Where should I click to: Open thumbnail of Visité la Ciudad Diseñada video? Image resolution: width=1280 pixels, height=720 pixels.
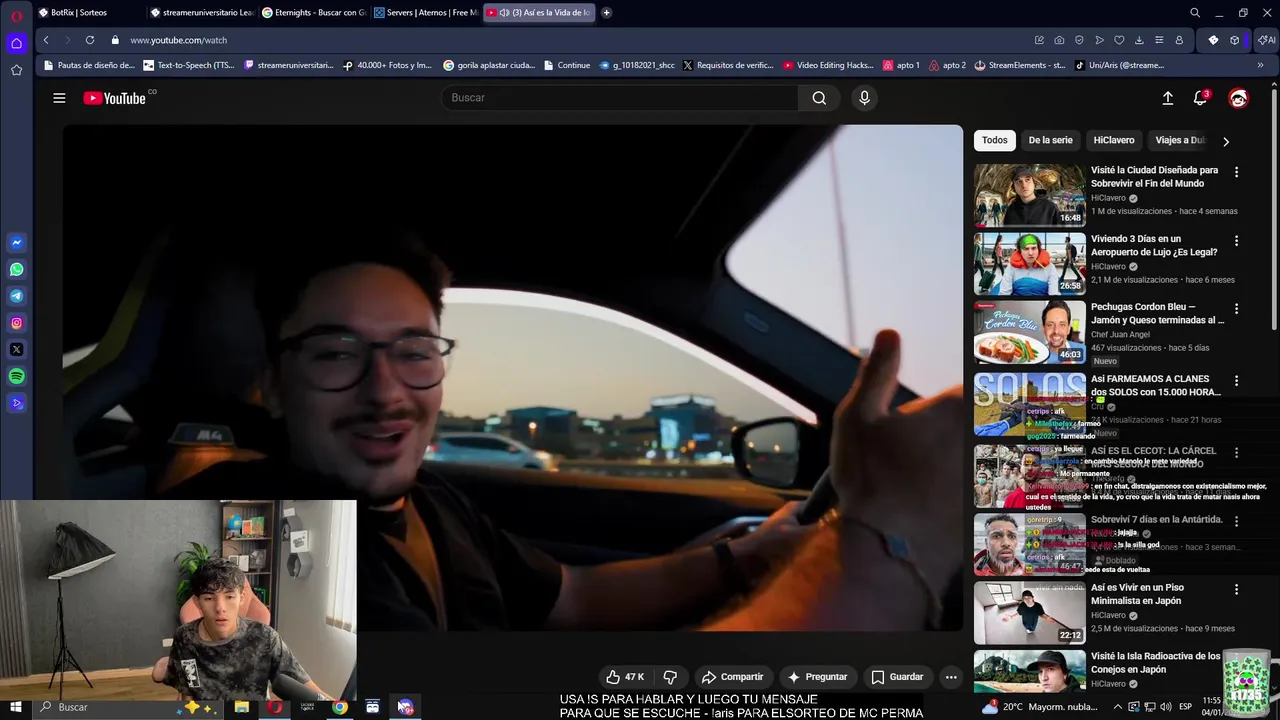[1030, 195]
